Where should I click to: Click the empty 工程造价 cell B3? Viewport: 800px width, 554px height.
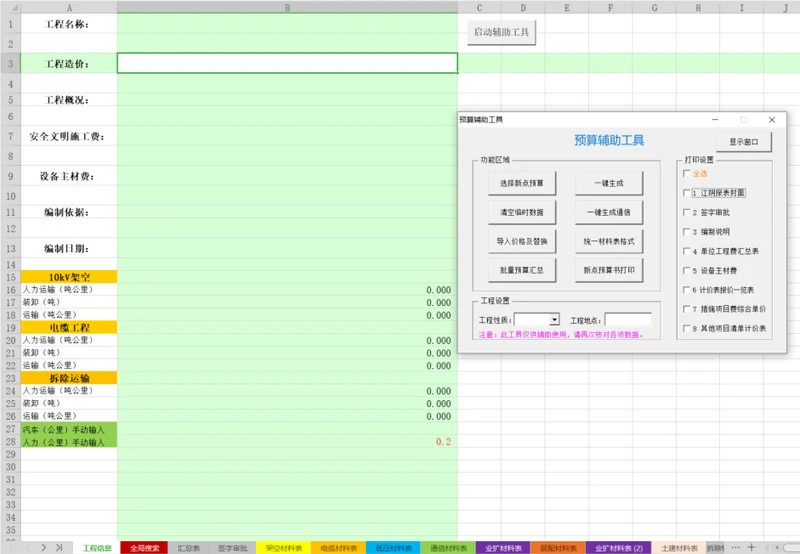click(288, 63)
